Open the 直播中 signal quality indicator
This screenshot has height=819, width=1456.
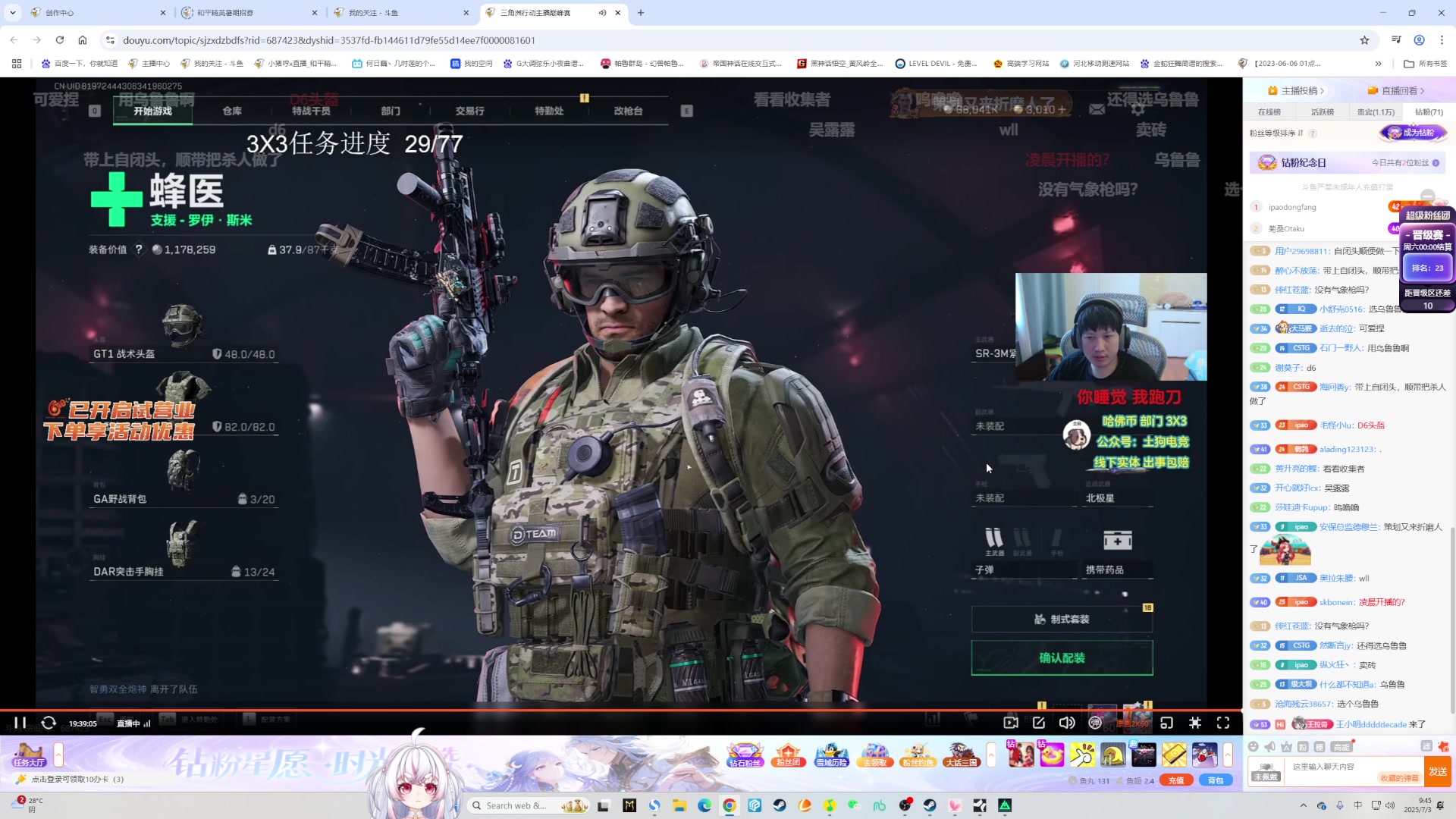[133, 723]
